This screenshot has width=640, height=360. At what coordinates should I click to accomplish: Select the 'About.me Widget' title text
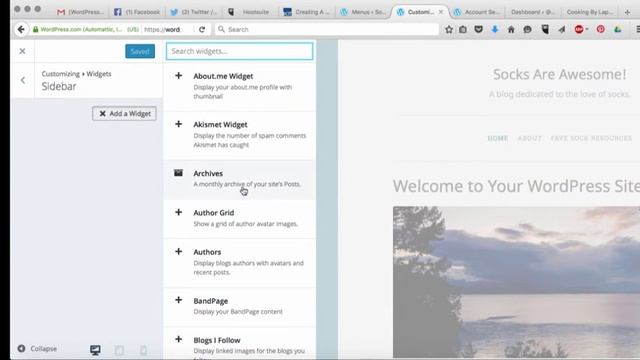223,76
